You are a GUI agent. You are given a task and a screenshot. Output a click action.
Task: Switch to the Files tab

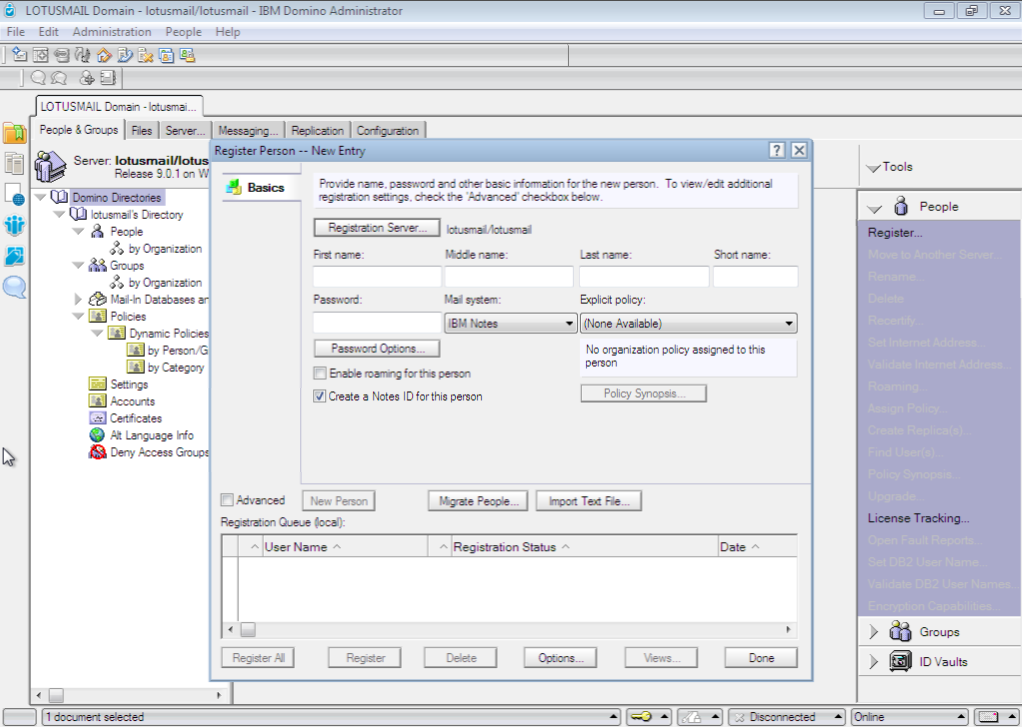tap(141, 130)
